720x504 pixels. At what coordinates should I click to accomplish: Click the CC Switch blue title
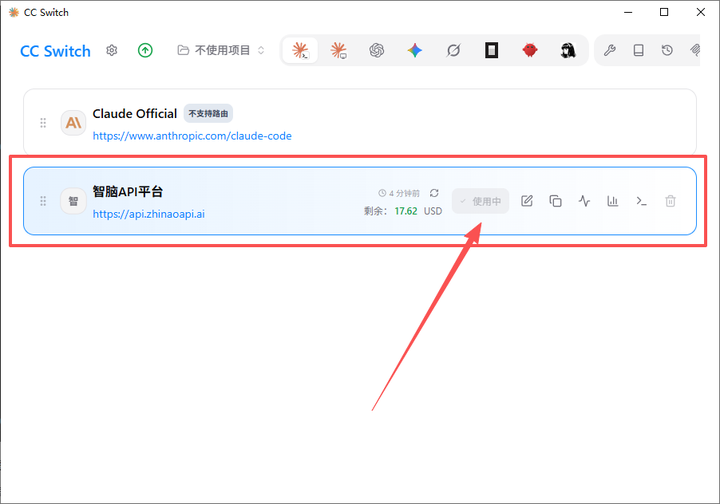[x=56, y=51]
